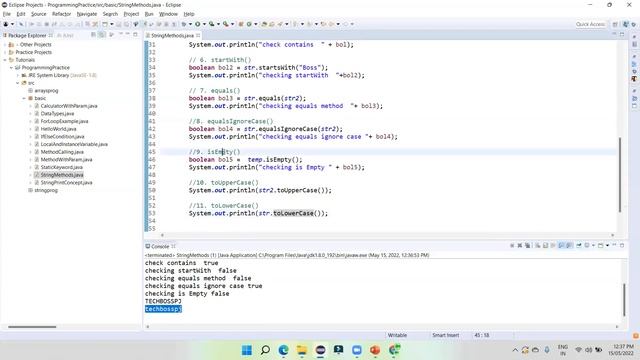Open HelloWorld.java in the Package Explorer

click(x=58, y=129)
